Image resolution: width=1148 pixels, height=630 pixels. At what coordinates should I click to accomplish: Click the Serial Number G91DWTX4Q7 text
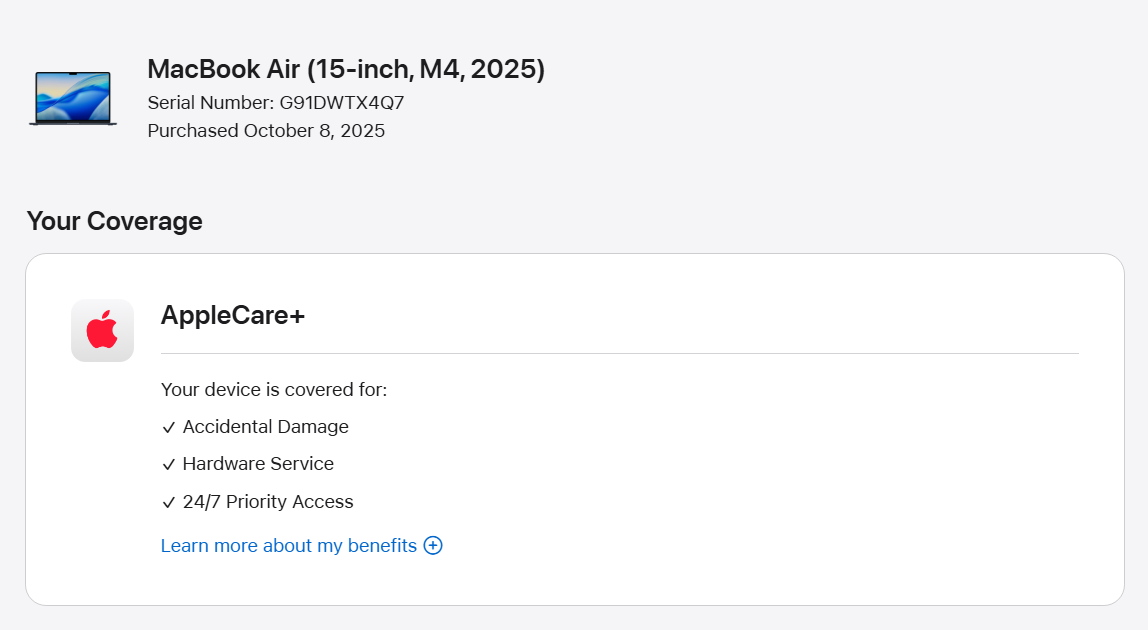(x=276, y=103)
